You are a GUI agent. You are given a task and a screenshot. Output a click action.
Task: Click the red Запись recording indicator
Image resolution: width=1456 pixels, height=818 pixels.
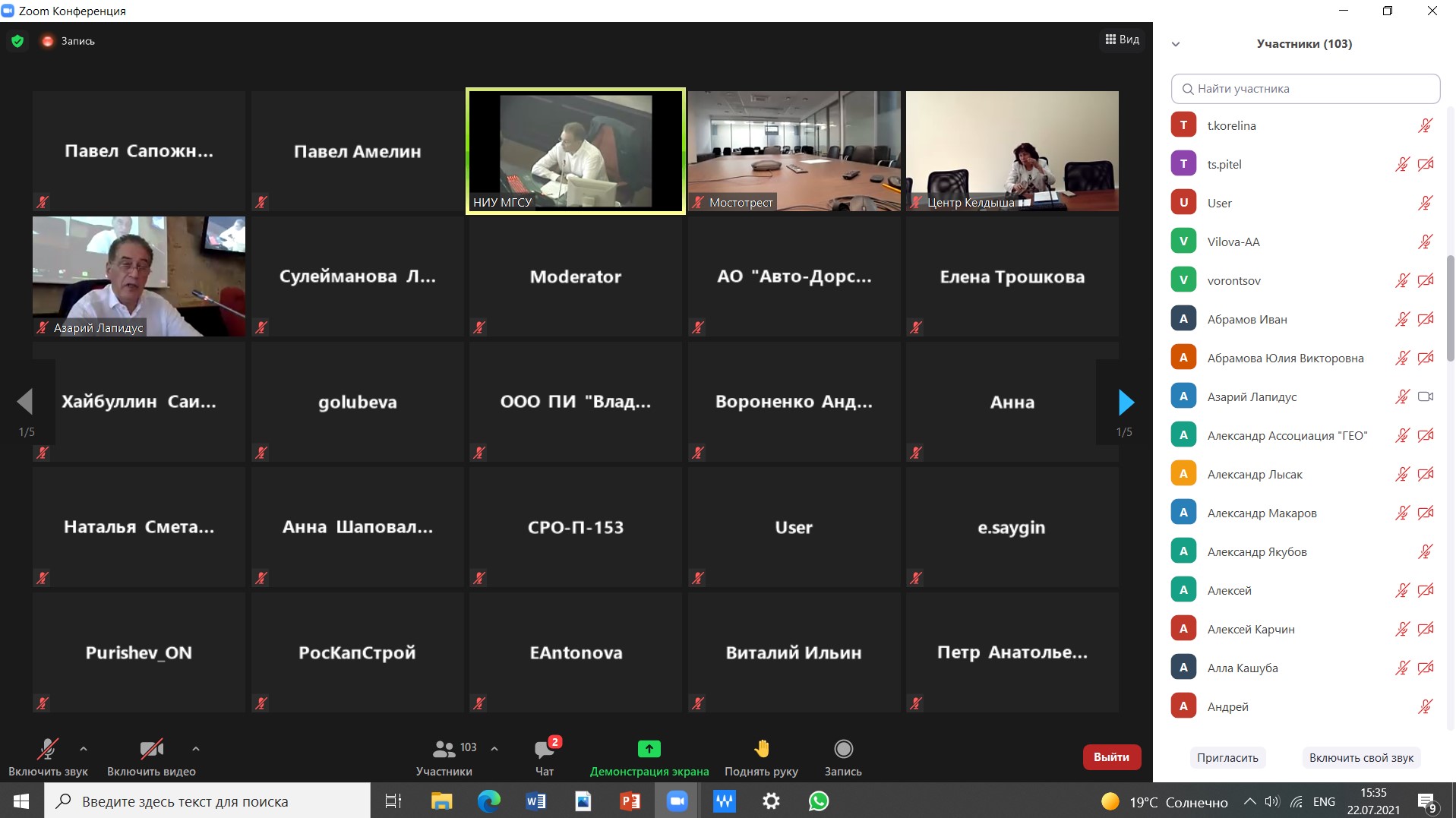(x=68, y=41)
